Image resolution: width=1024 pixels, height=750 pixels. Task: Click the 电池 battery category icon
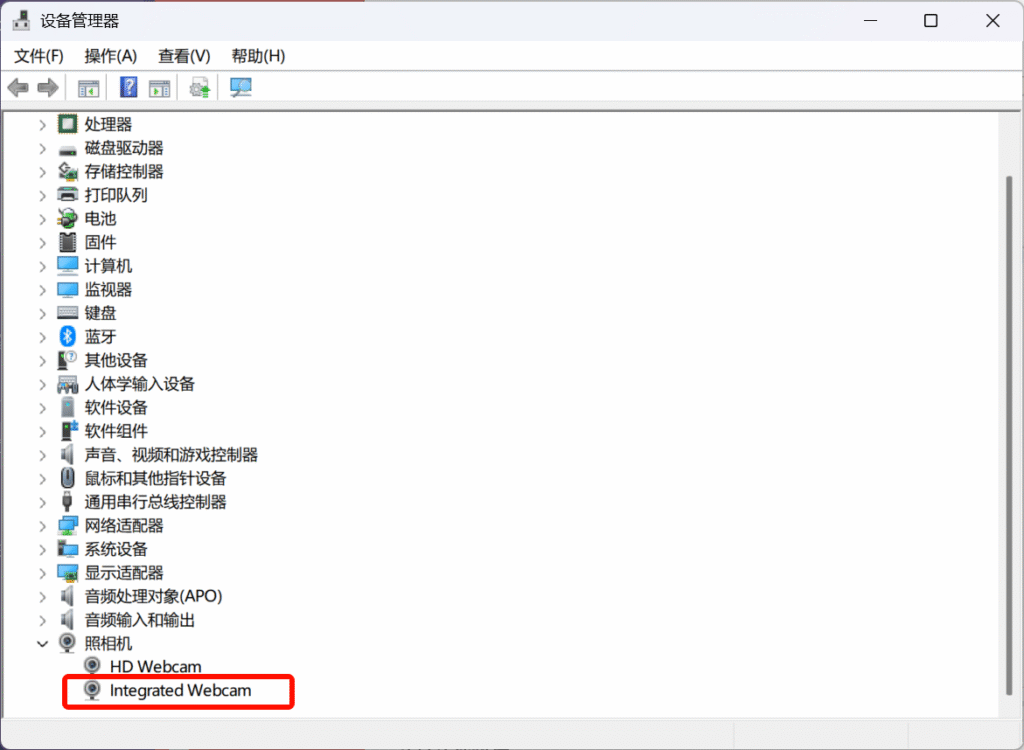[x=68, y=219]
